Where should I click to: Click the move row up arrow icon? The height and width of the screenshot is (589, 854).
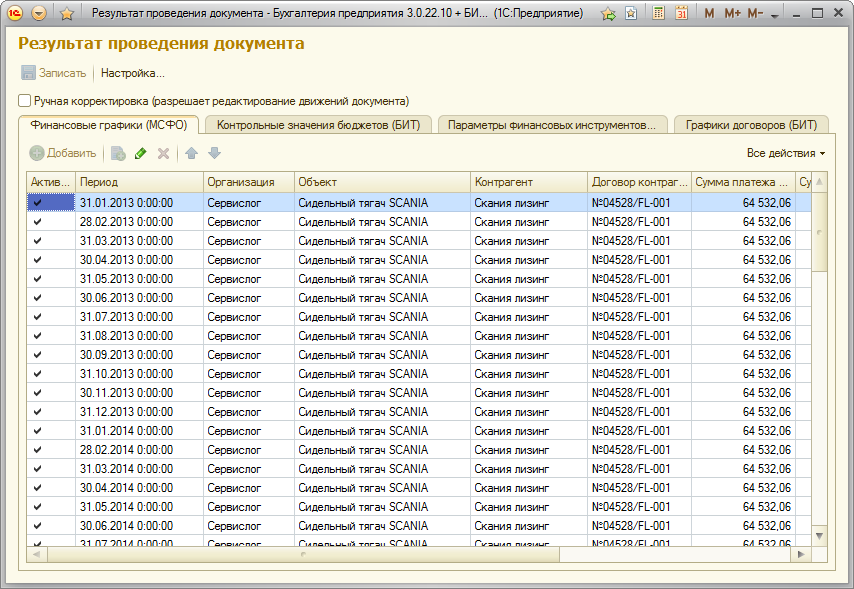pos(192,153)
